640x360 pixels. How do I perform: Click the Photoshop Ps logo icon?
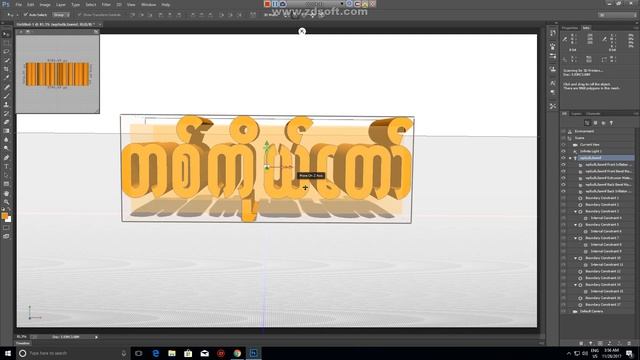coord(6,4)
